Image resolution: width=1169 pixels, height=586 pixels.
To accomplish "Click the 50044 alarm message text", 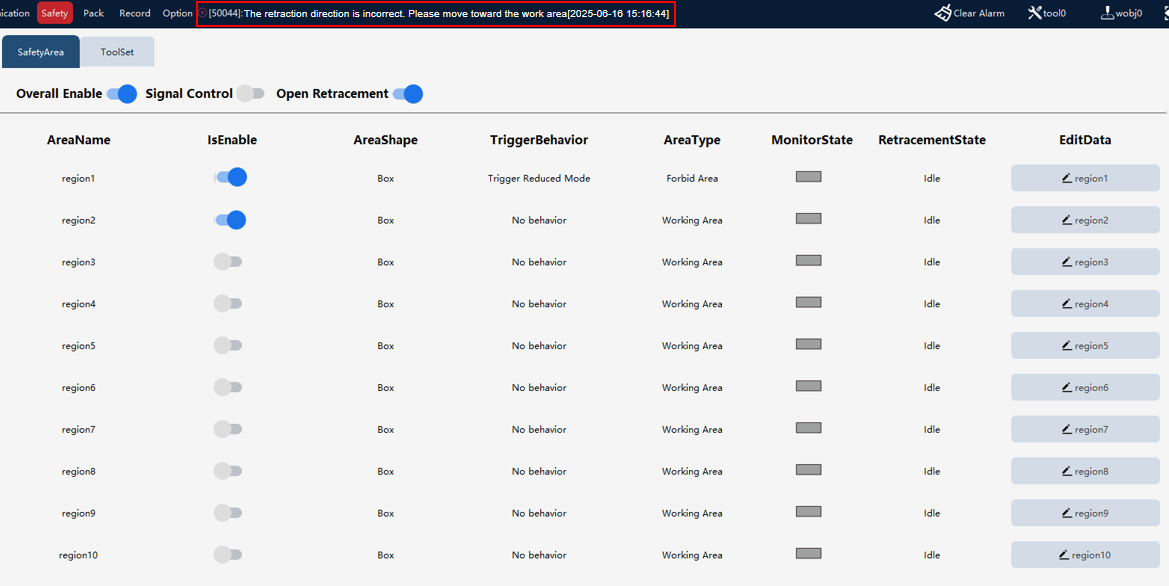I will coord(439,13).
